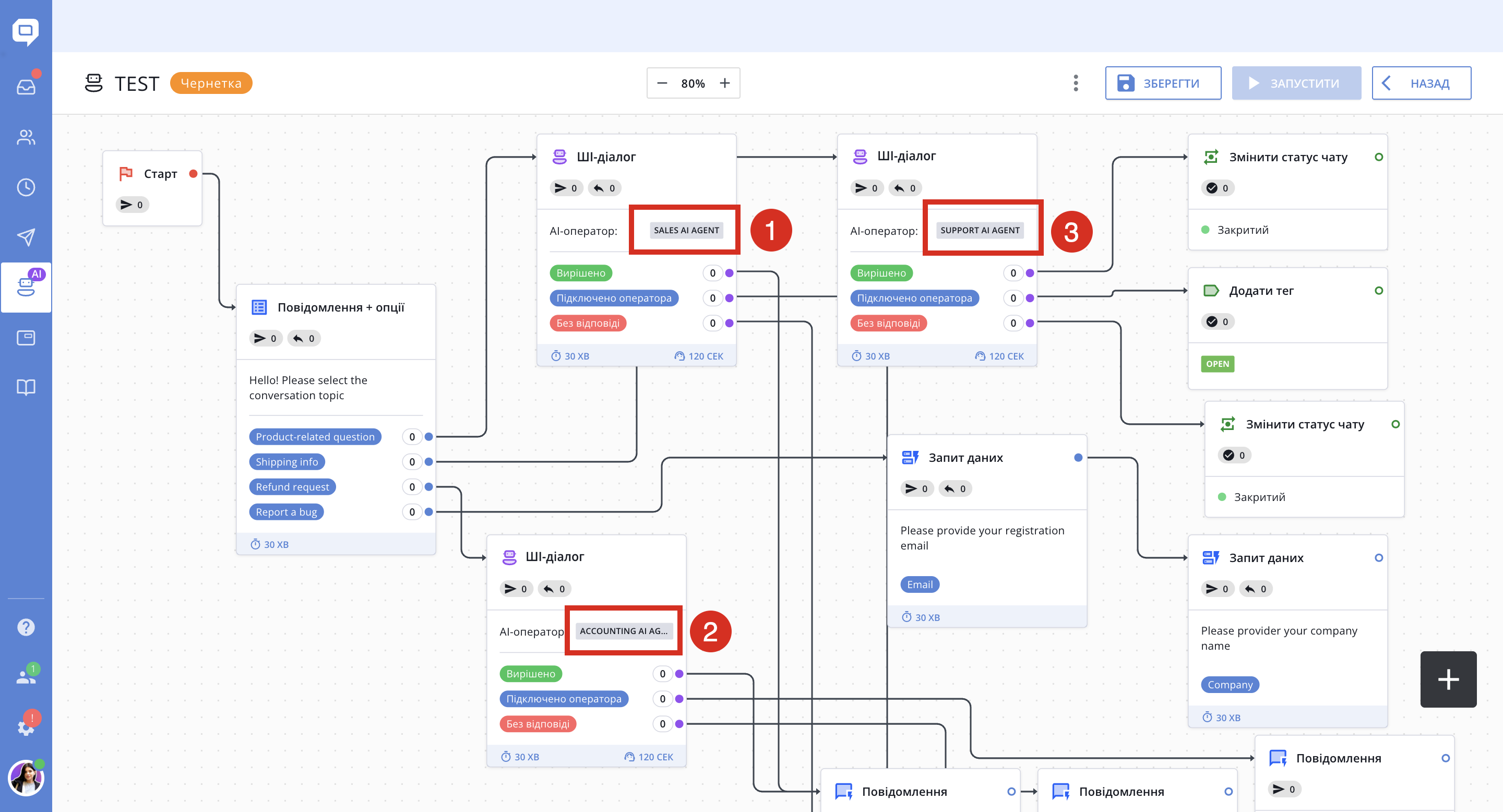Image resolution: width=1503 pixels, height=812 pixels.
Task: Click the dark add-block plus button
Action: click(x=1448, y=679)
